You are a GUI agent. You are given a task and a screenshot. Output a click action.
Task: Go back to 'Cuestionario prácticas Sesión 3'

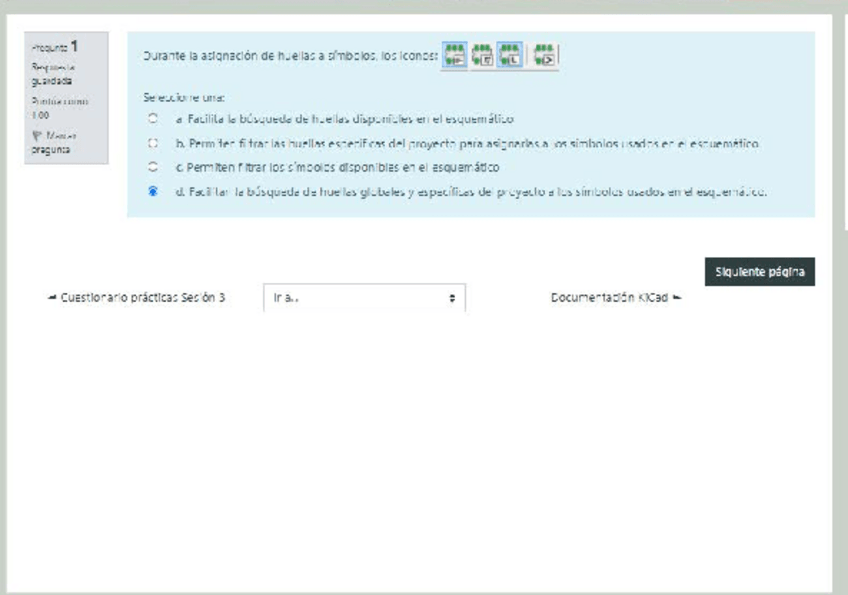[136, 298]
